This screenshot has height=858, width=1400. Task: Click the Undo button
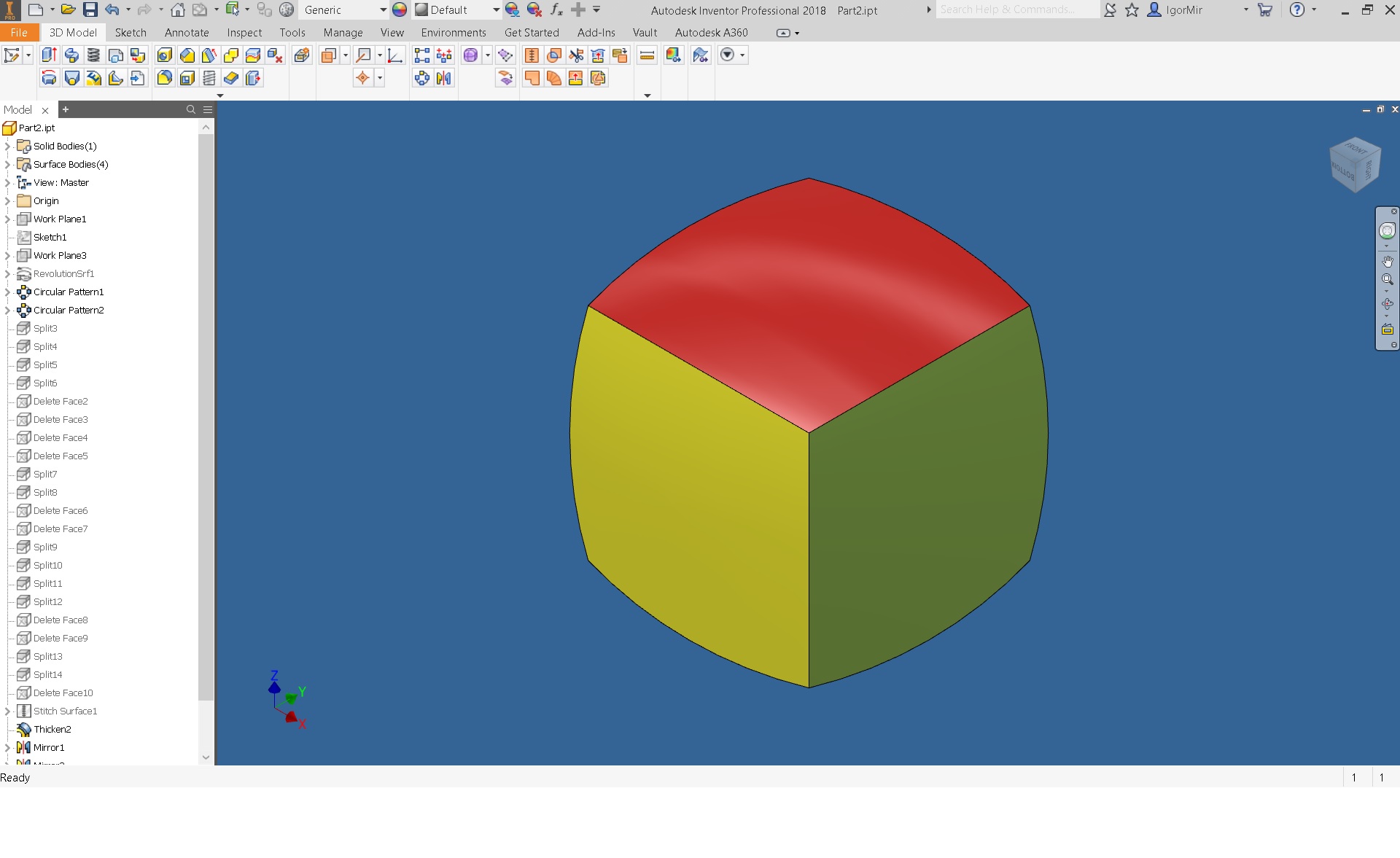tap(112, 9)
